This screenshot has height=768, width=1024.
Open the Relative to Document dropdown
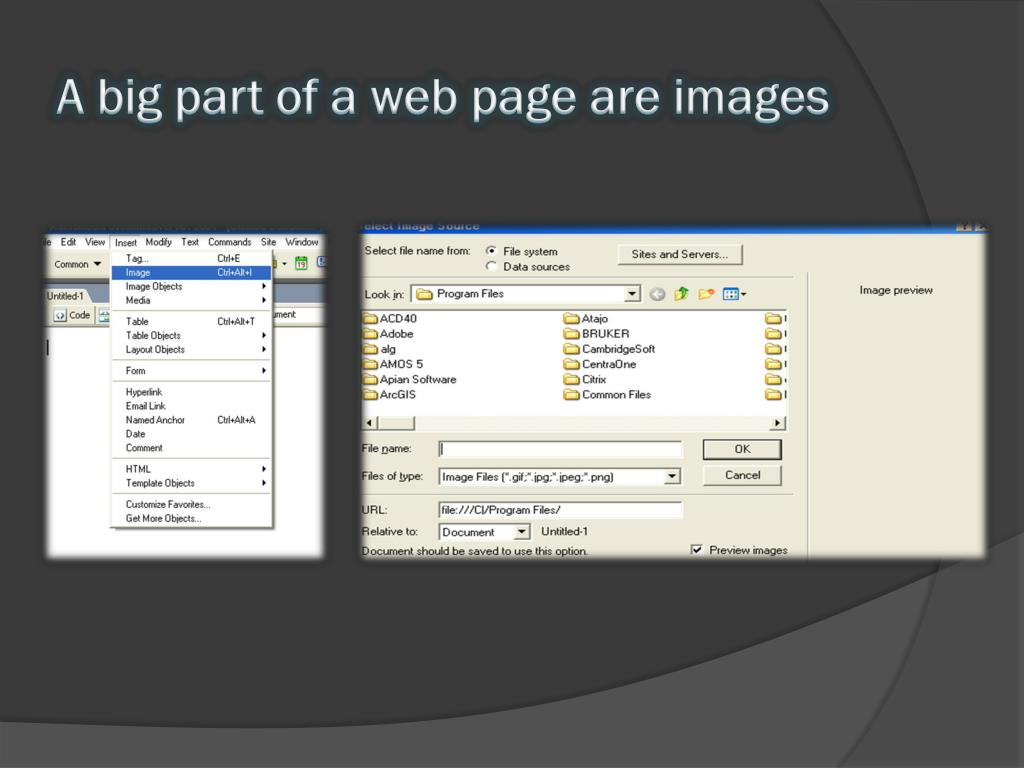[521, 532]
